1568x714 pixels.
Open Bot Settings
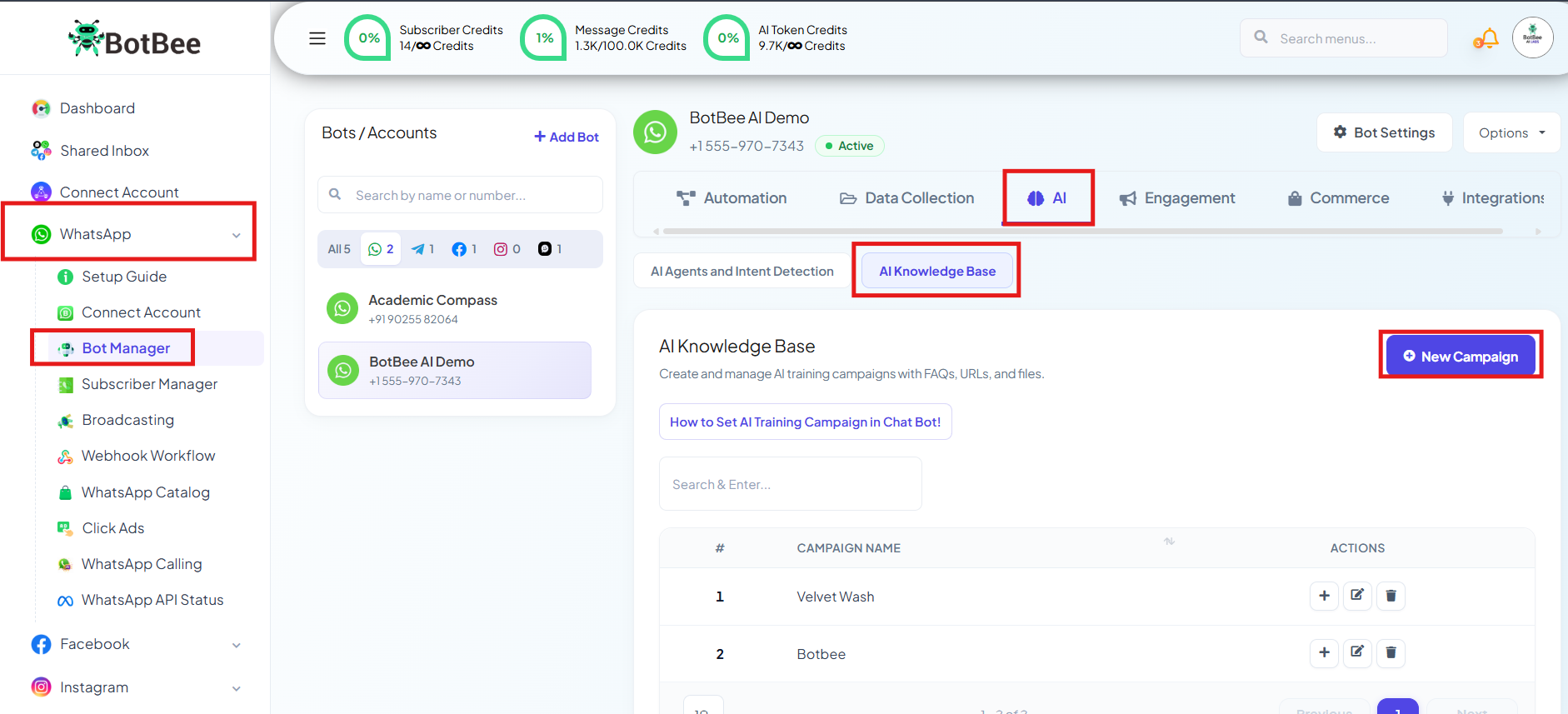pos(1384,132)
